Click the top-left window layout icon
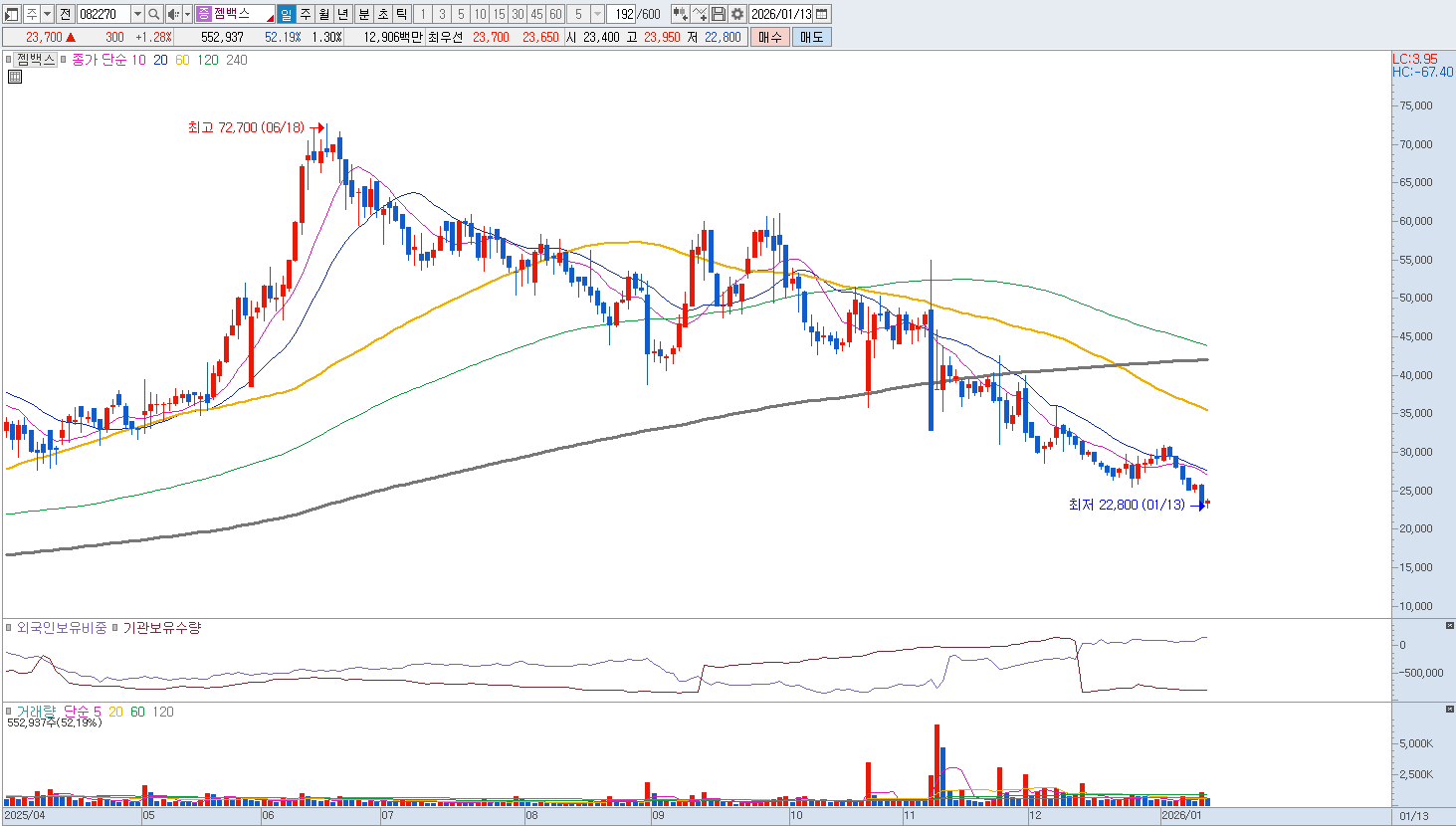1456x826 pixels. [x=12, y=14]
